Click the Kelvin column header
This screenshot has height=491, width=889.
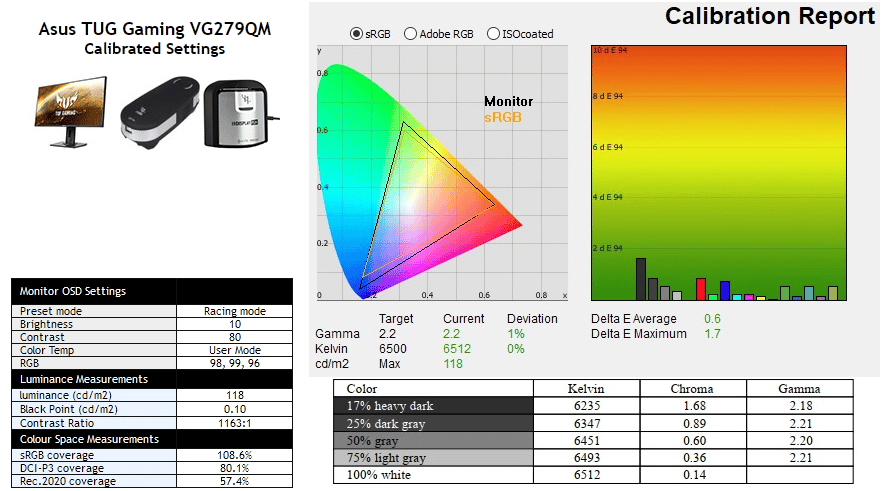pyautogui.click(x=586, y=388)
